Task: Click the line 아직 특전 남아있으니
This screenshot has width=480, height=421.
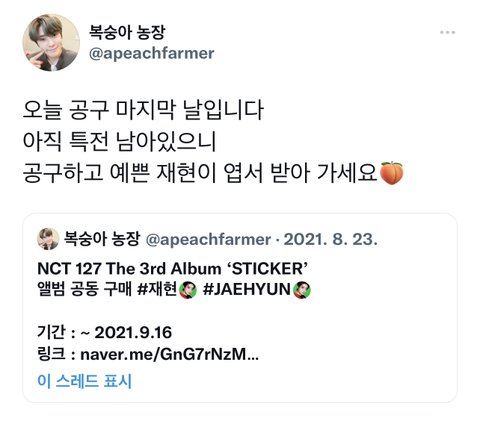Action: (x=120, y=141)
